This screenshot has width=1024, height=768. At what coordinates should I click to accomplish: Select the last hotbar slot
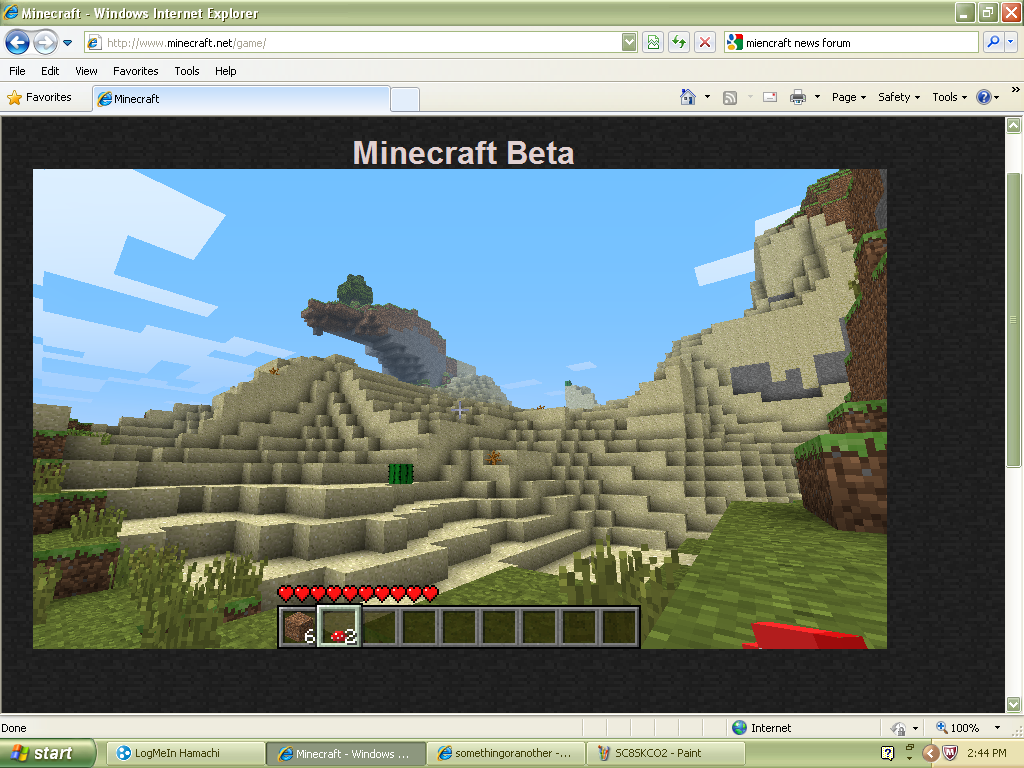click(619, 626)
